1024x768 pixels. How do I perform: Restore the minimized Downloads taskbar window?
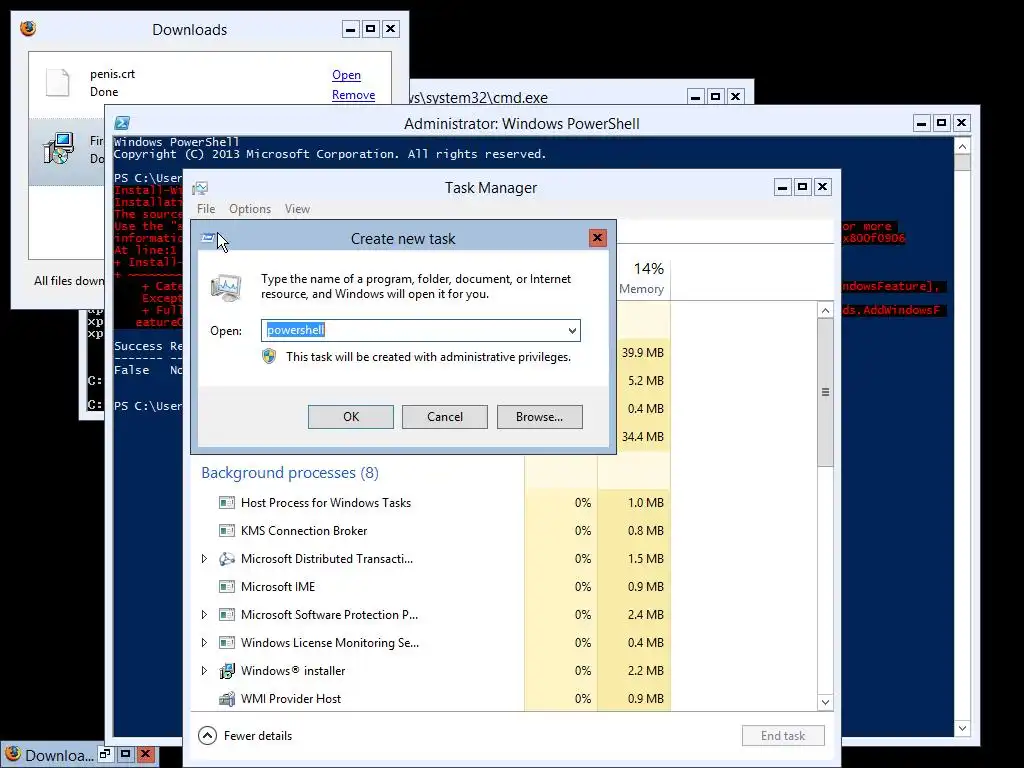click(x=105, y=754)
